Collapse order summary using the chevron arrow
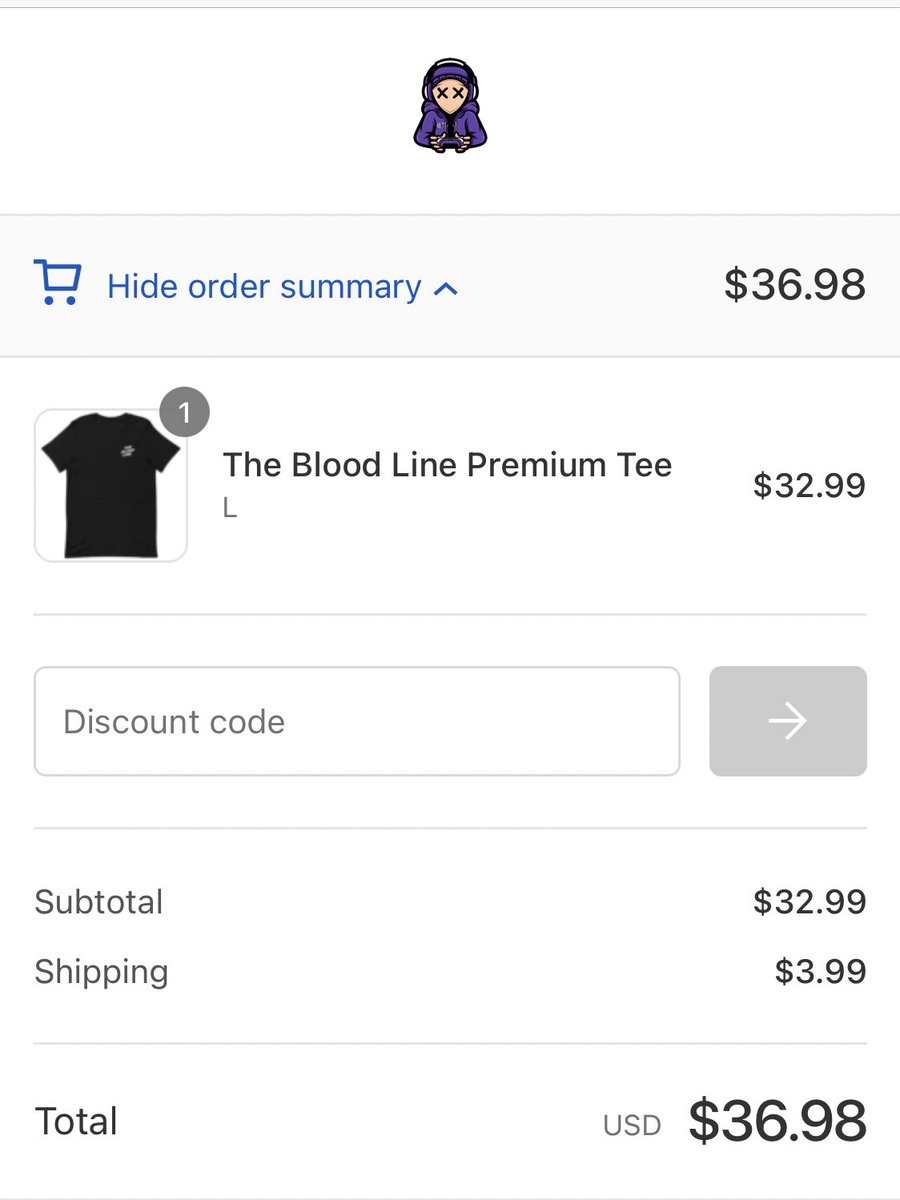Screen dimensions: 900x1200 tap(447, 289)
